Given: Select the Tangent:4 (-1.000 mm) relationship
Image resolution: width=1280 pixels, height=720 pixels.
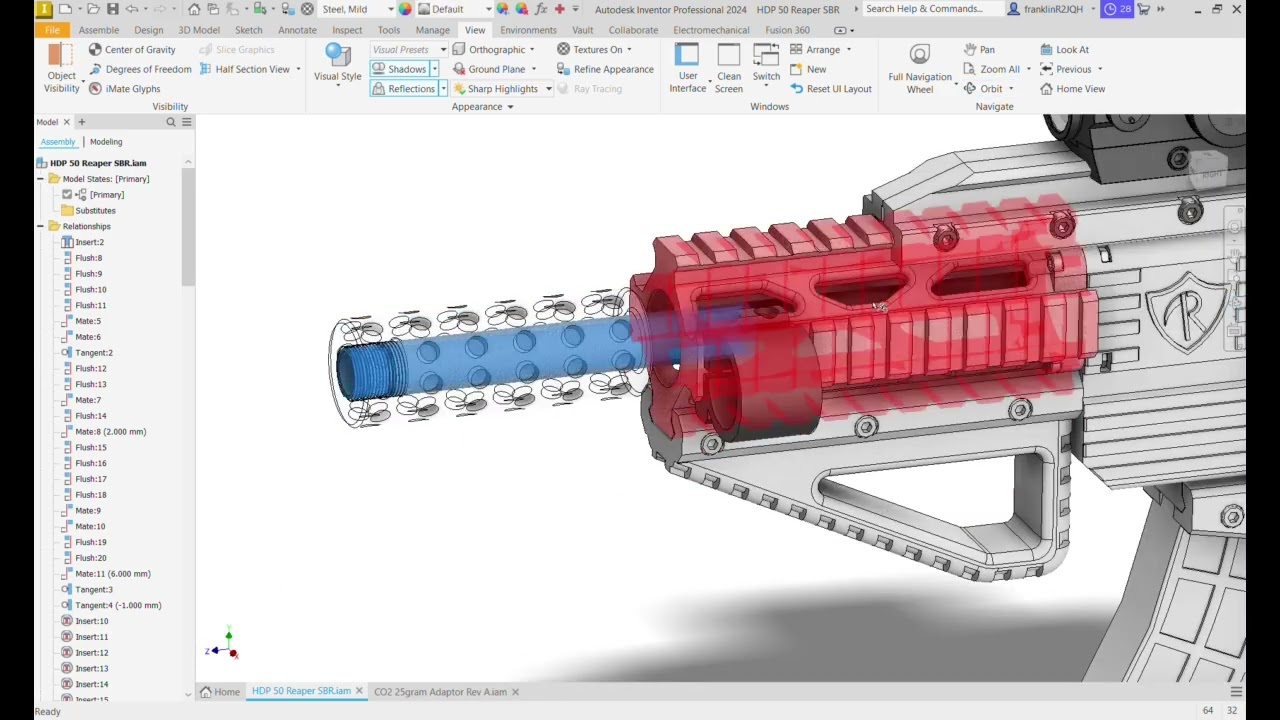Looking at the screenshot, I should [111, 606].
